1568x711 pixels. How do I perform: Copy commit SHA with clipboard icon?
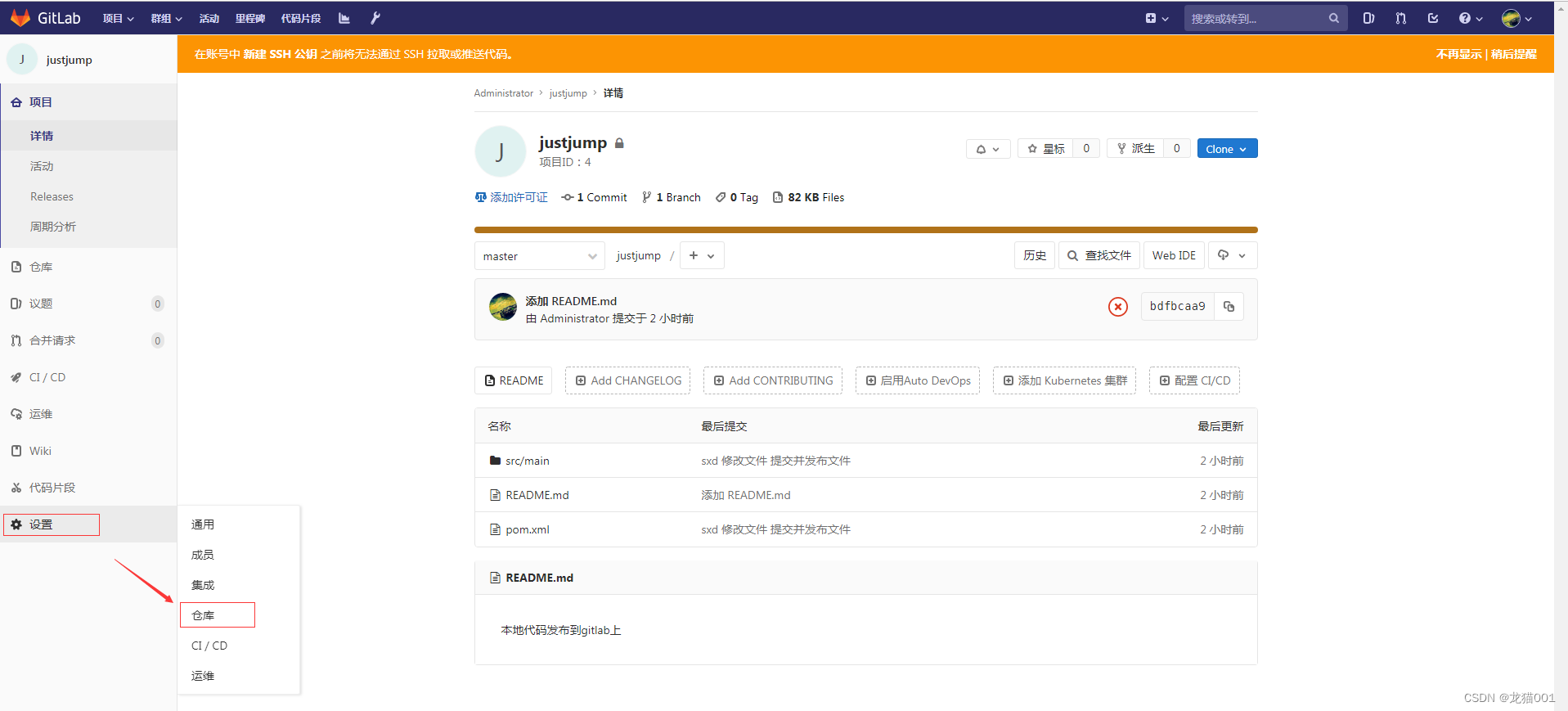tap(1229, 306)
